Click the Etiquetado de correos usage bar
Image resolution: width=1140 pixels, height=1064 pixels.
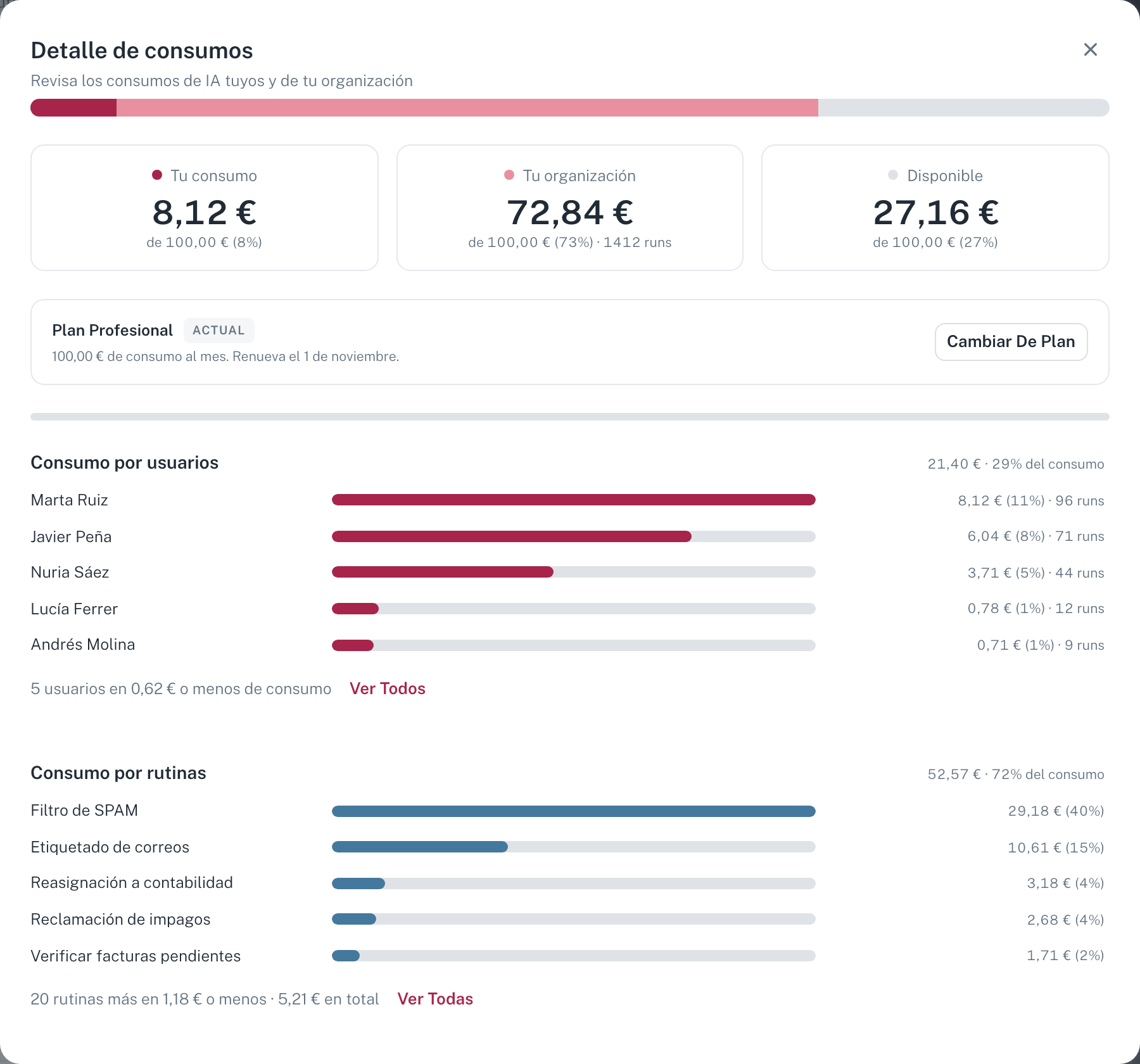click(x=574, y=847)
